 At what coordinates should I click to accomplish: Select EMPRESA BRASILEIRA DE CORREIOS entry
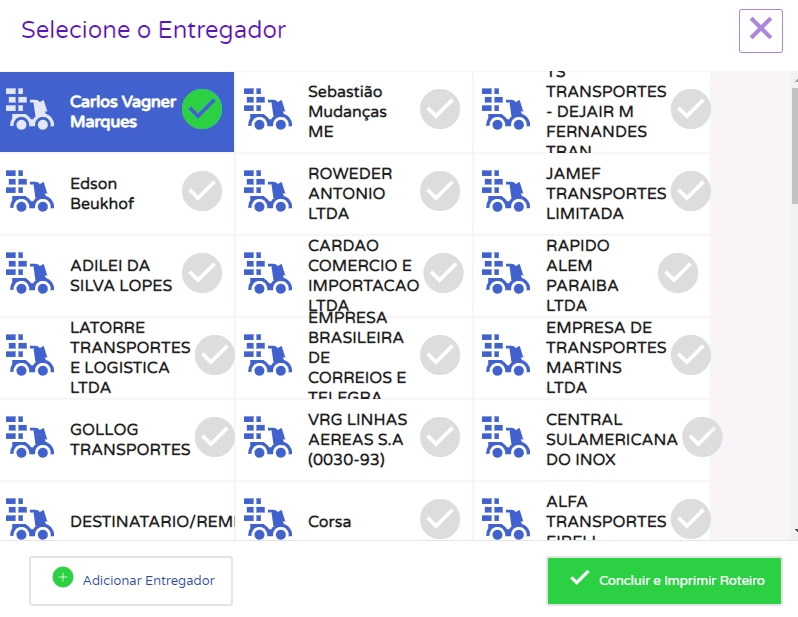click(x=356, y=357)
